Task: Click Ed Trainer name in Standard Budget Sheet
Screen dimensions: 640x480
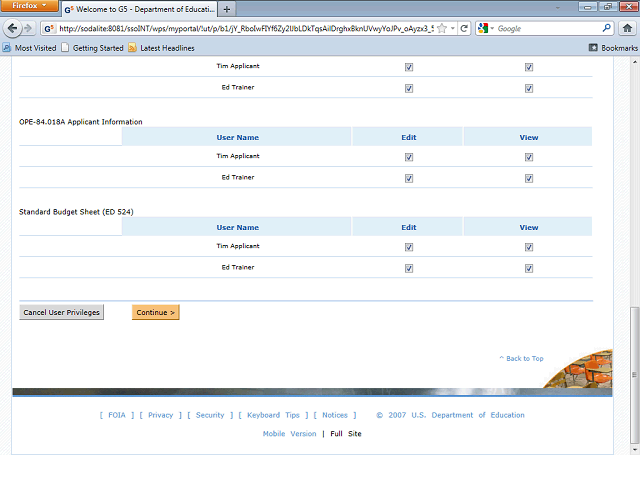Action: (x=238, y=267)
